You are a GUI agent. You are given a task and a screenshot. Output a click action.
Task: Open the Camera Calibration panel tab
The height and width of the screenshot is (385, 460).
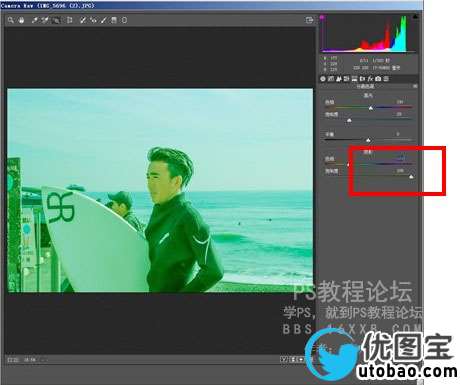(378, 79)
